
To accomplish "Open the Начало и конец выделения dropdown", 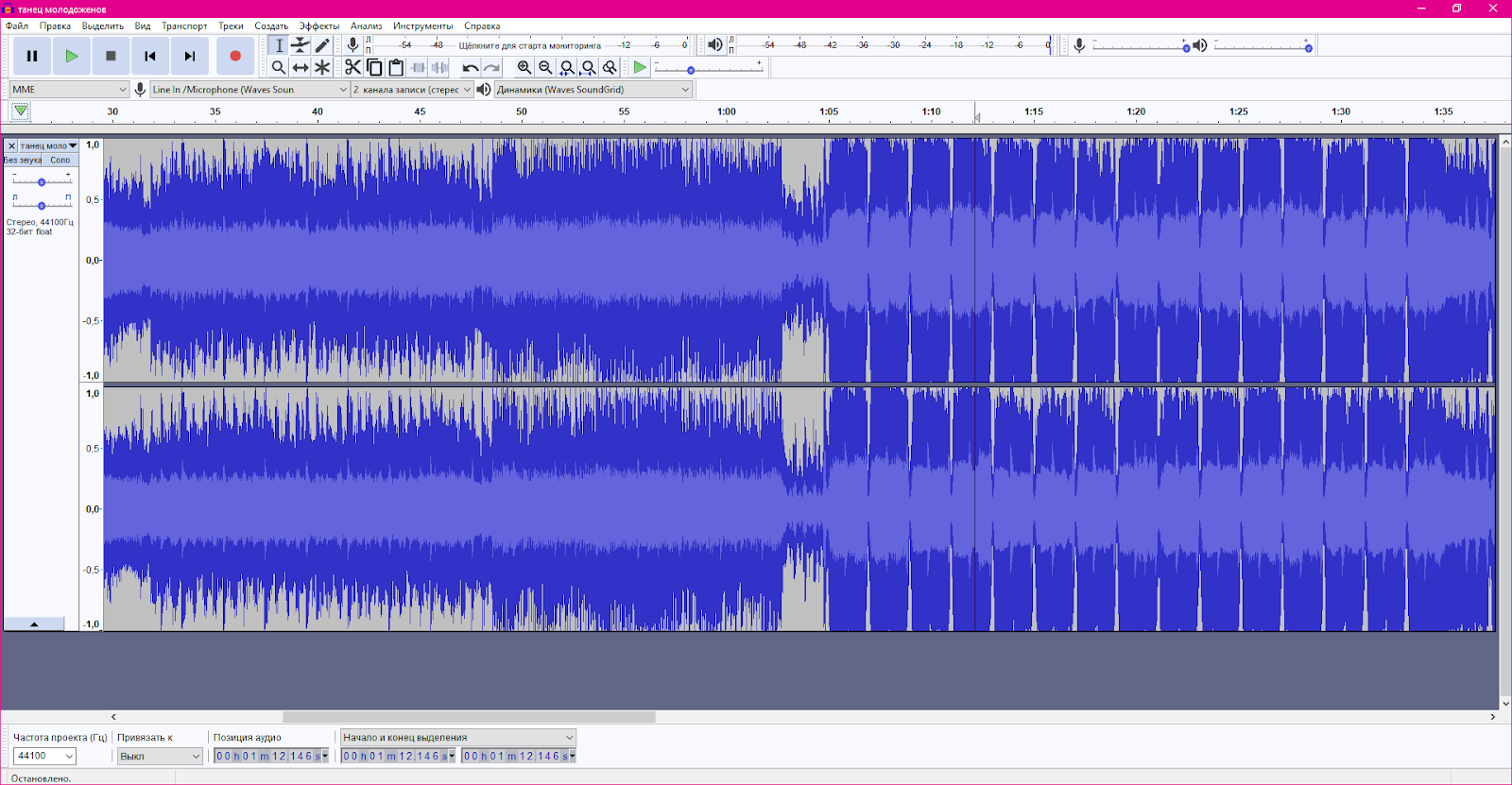I will (x=457, y=737).
